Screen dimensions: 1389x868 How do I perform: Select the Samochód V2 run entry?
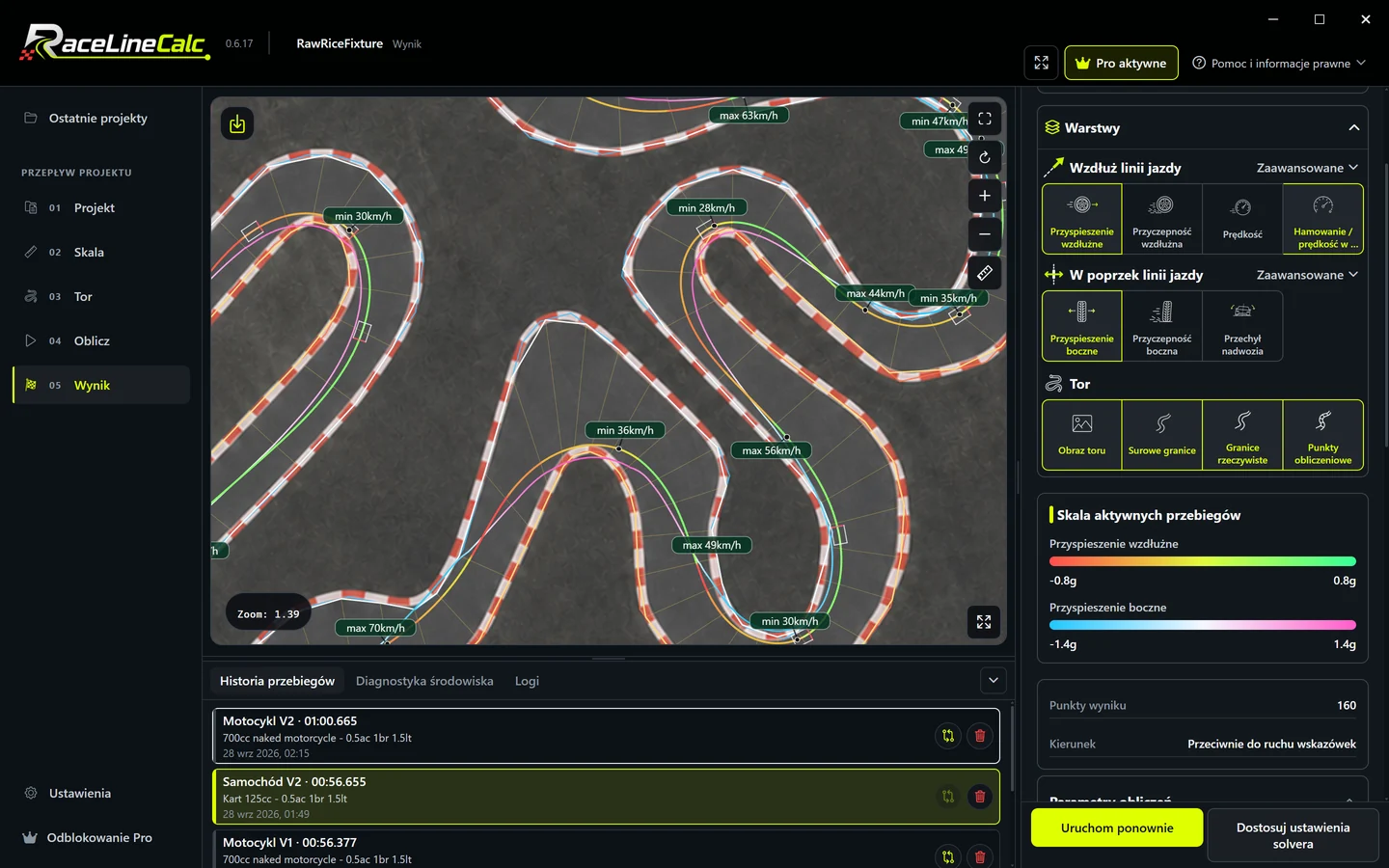point(606,797)
